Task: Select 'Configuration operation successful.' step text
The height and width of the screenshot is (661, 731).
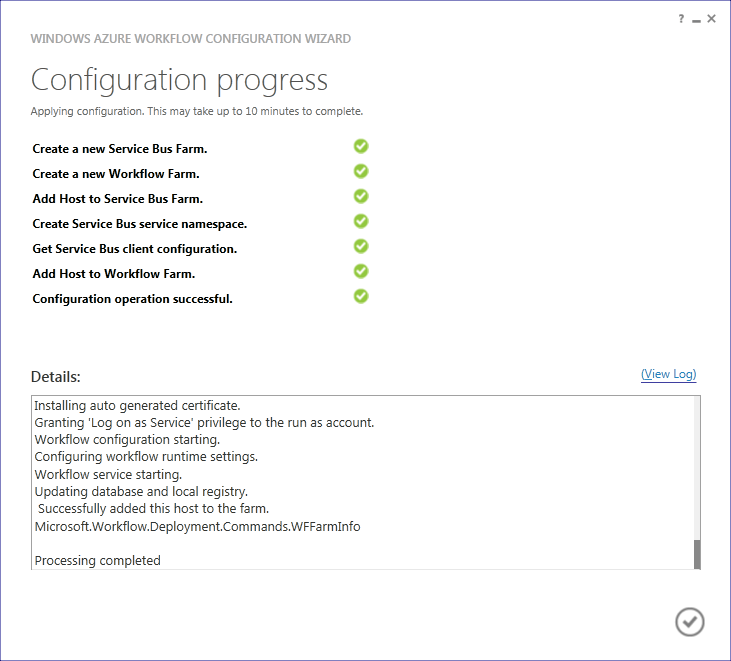Action: [132, 299]
